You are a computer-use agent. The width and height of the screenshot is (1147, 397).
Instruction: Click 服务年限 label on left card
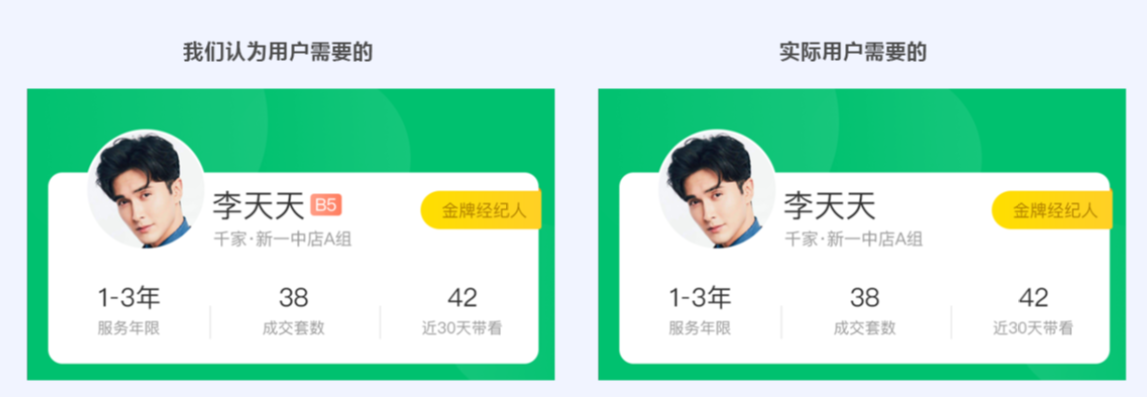pos(129,328)
